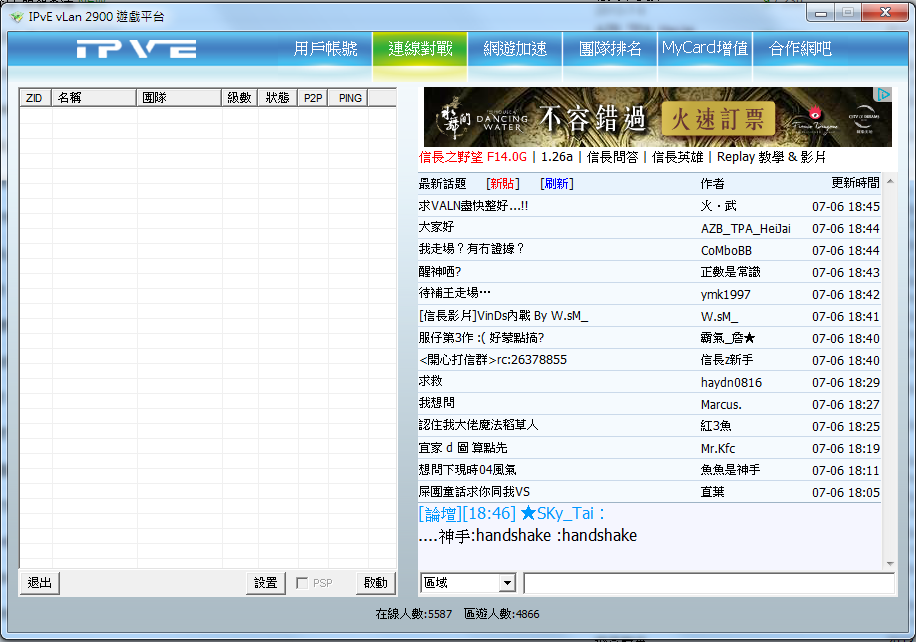Screen dimensions: 916x642
Task: Sort player list by PING column
Action: click(350, 98)
